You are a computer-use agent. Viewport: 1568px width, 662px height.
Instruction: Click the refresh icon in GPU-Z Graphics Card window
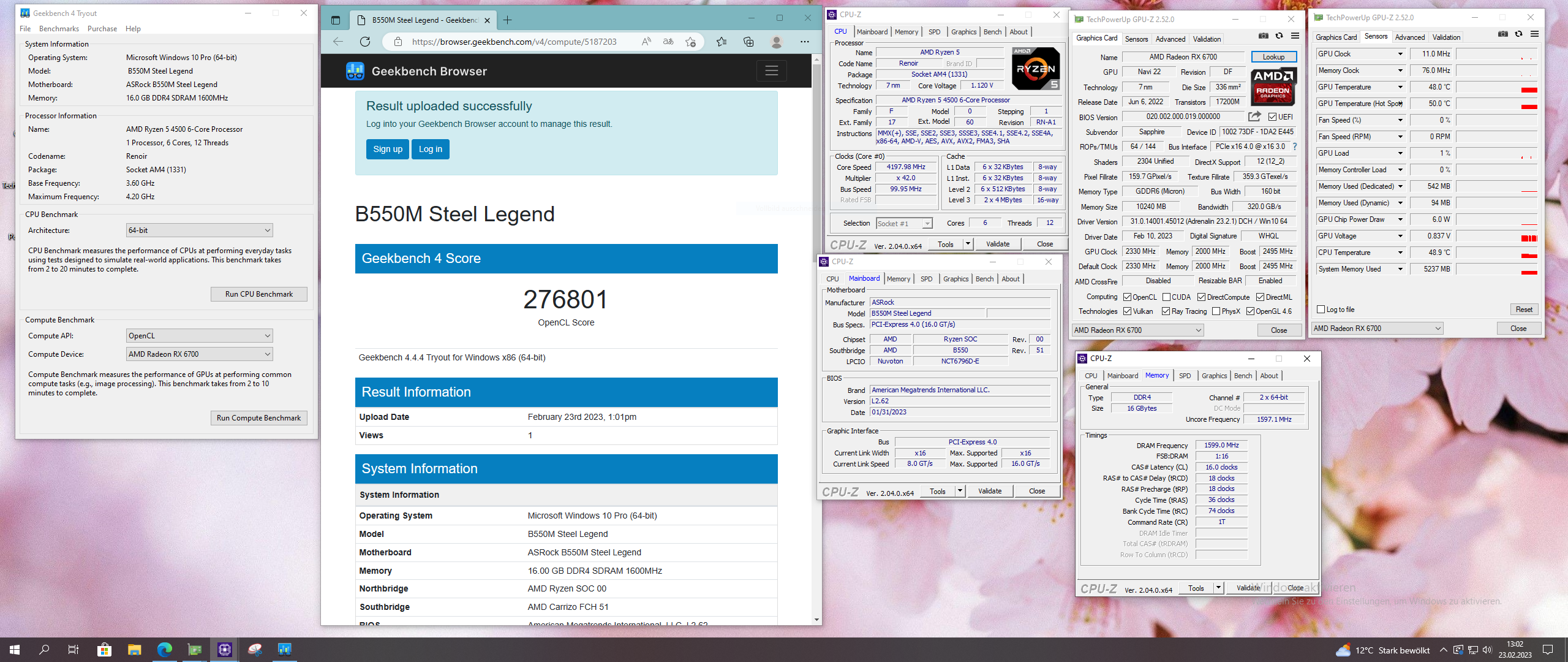click(x=1279, y=36)
